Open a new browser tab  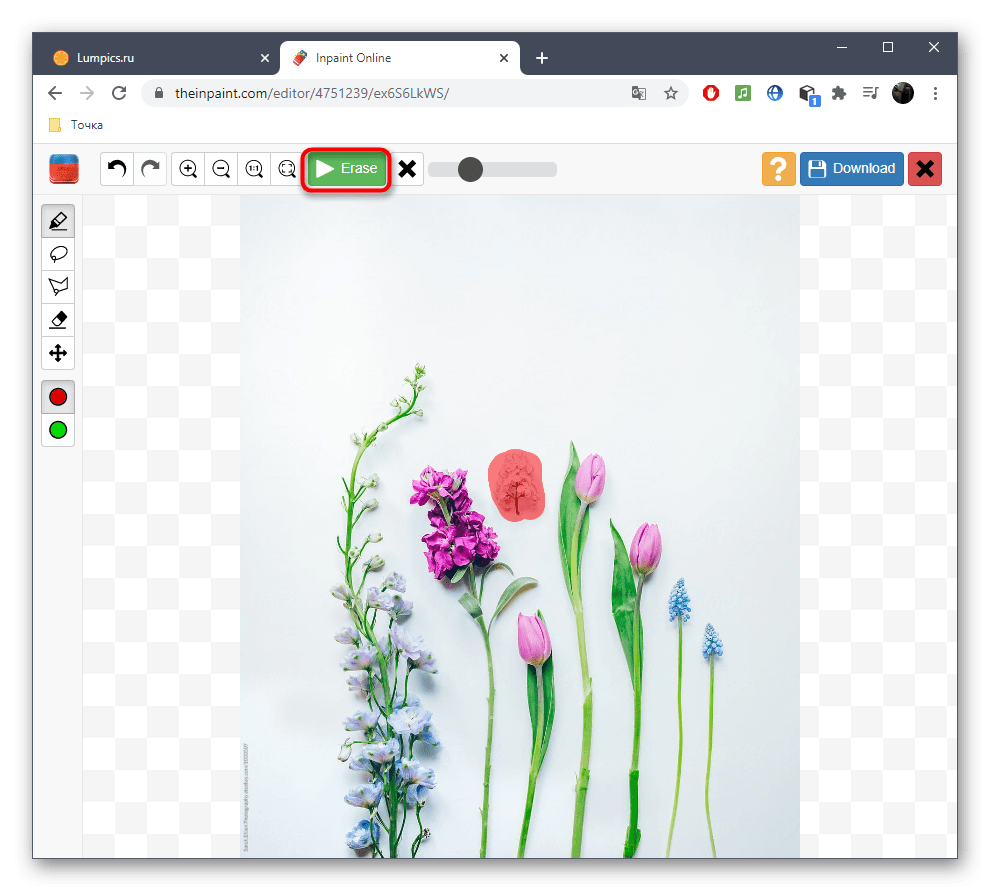(542, 58)
